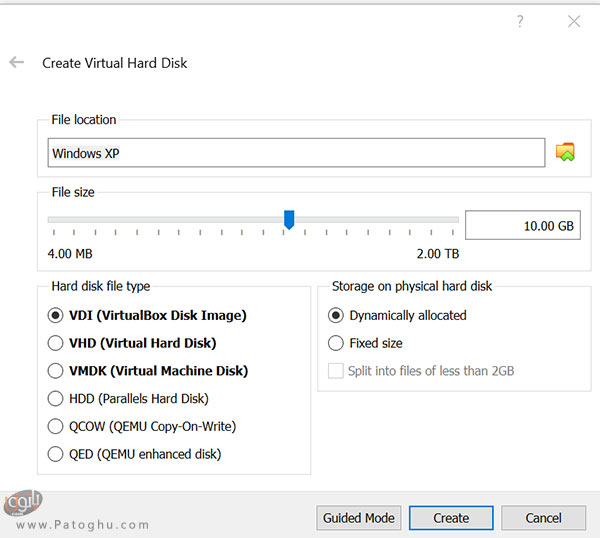This screenshot has width=600, height=538.
Task: Click the 10.00 GB size input box
Action: pyautogui.click(x=523, y=225)
